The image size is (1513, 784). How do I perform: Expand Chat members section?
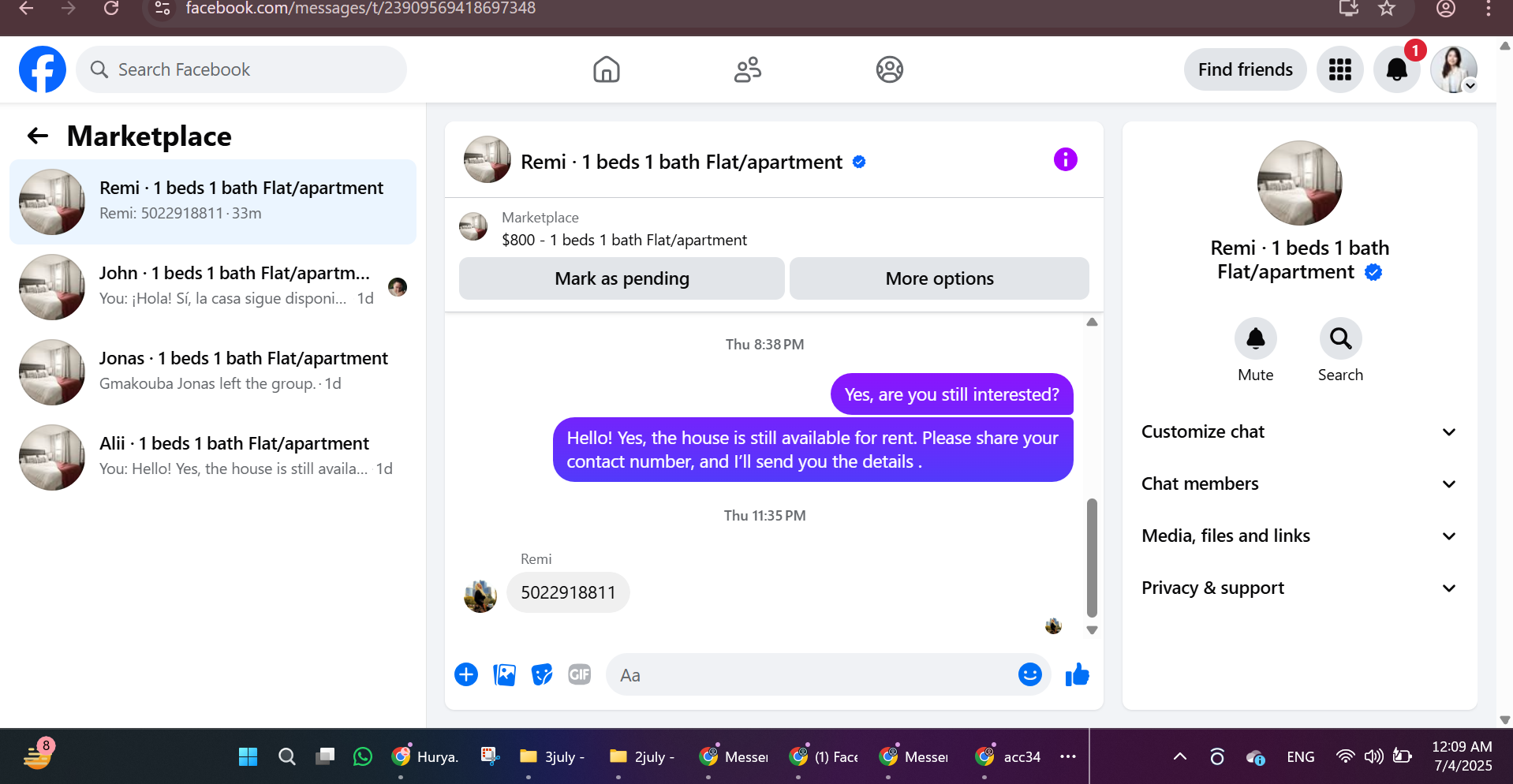coord(1299,483)
